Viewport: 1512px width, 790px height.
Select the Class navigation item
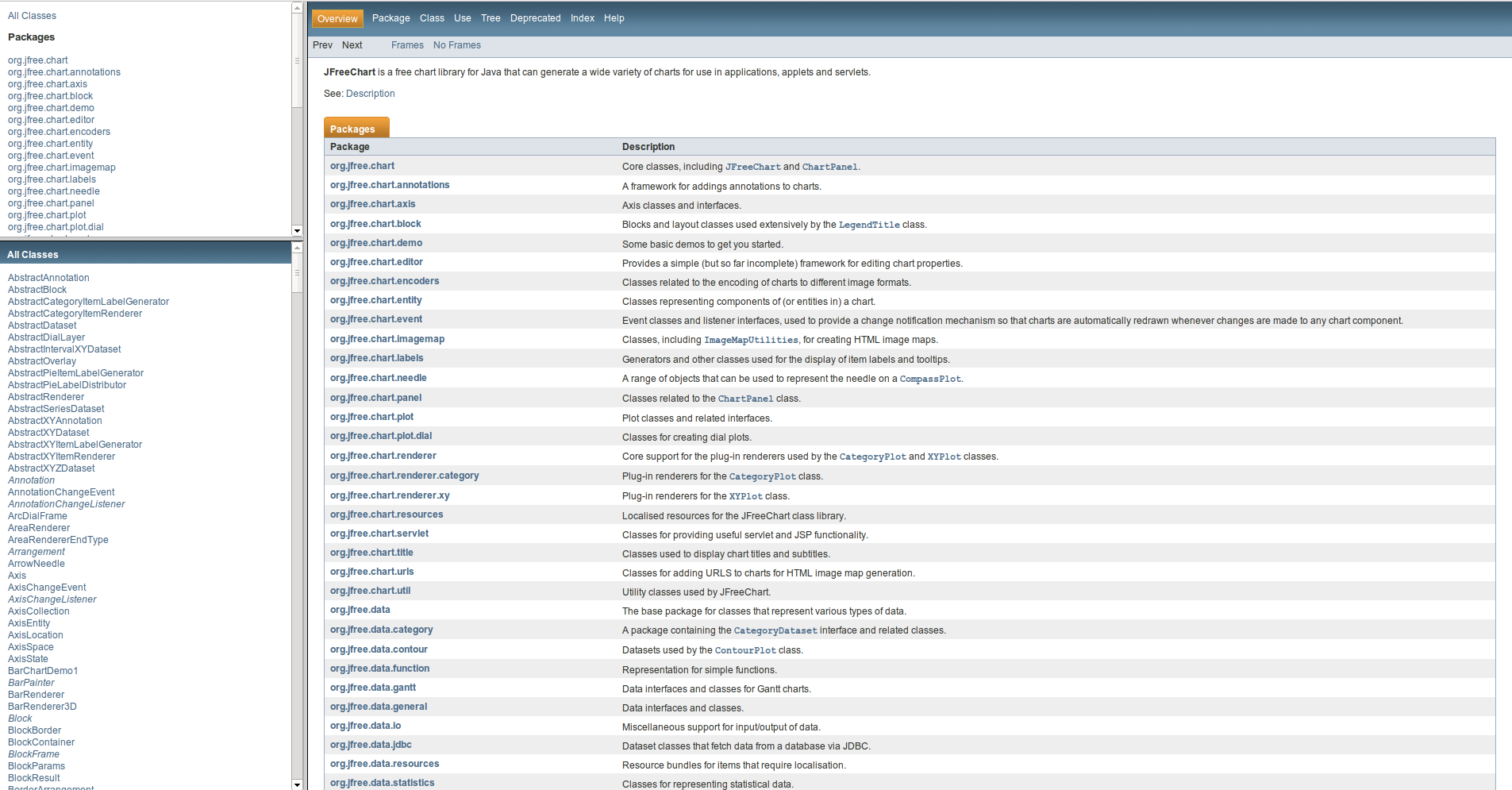coord(432,18)
